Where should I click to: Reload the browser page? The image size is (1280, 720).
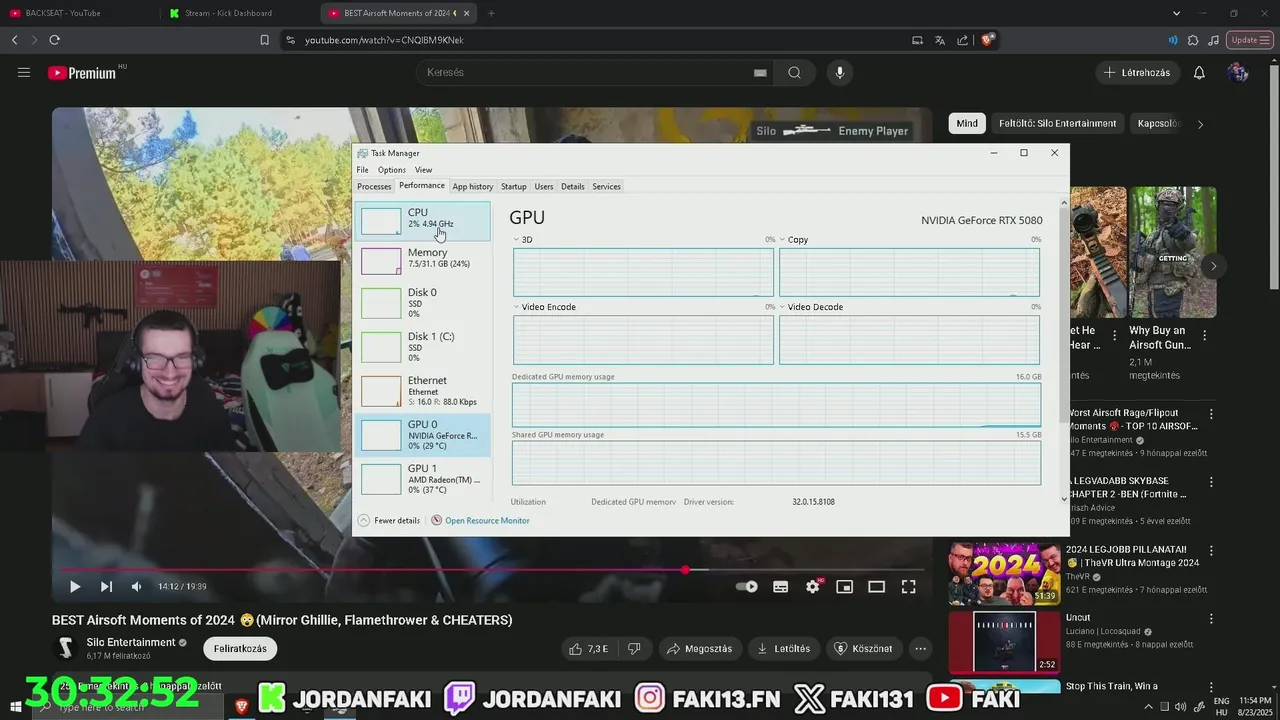[54, 40]
